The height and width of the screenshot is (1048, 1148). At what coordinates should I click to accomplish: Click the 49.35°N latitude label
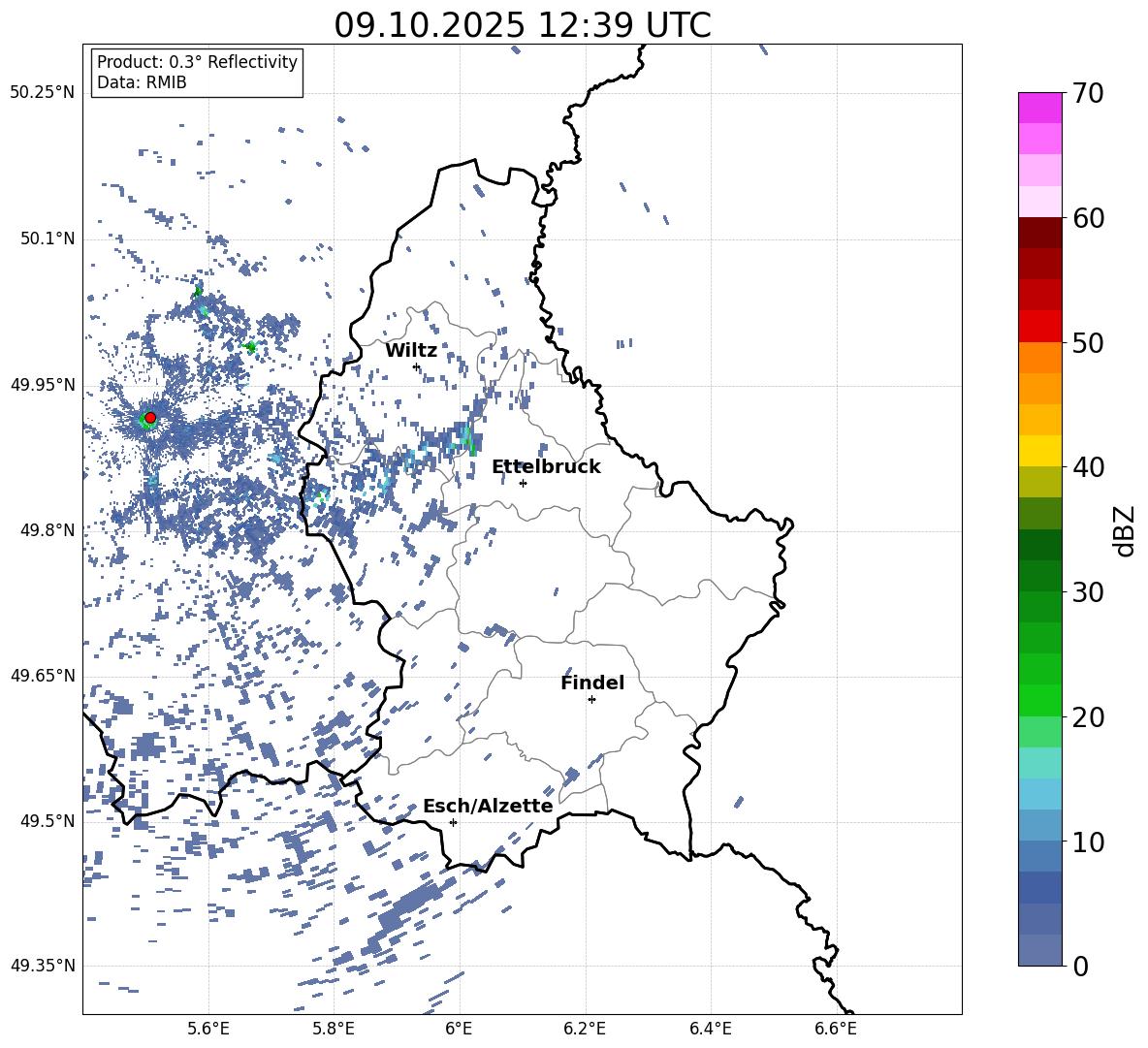[43, 966]
